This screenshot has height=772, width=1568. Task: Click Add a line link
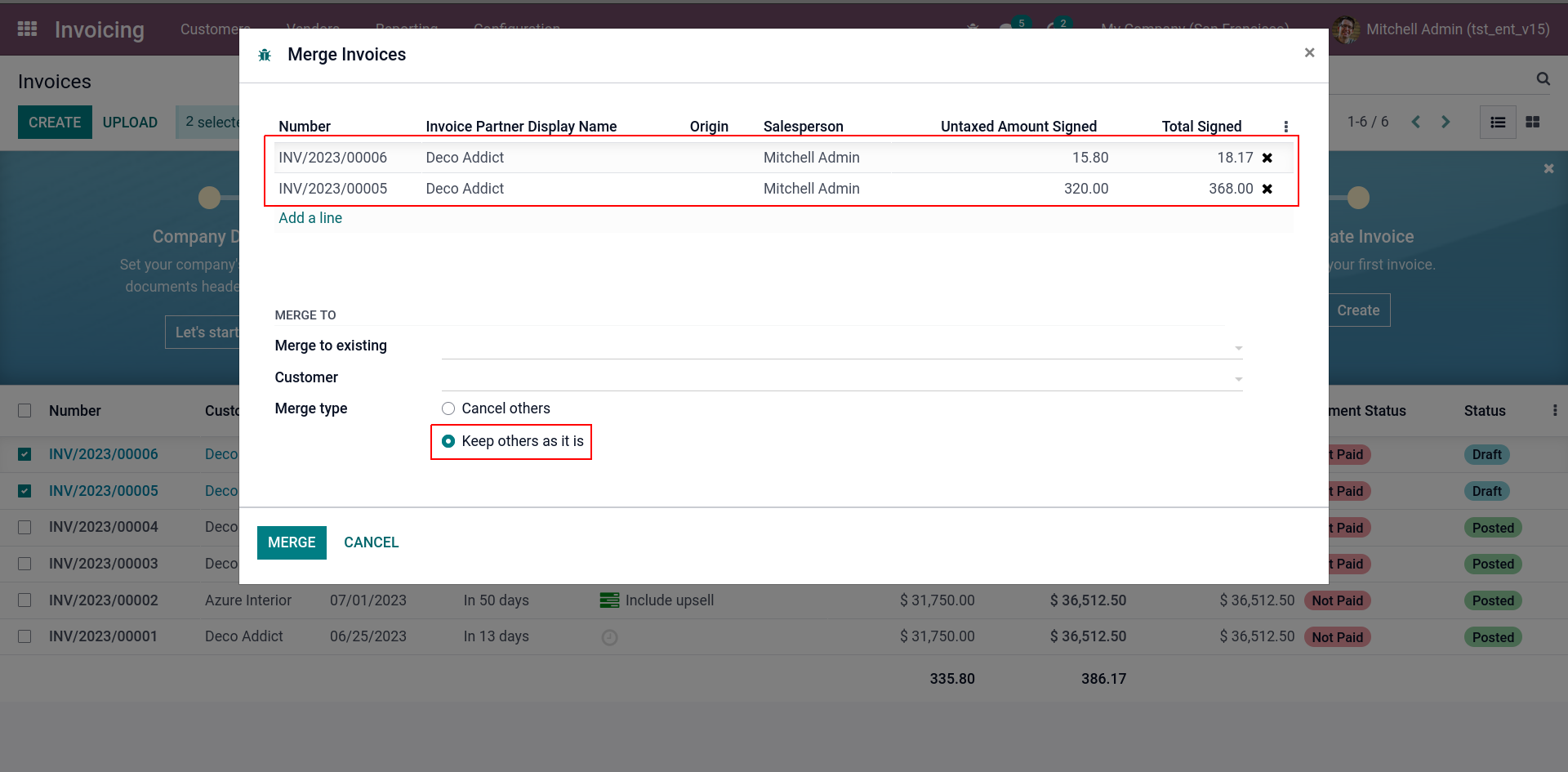(310, 218)
